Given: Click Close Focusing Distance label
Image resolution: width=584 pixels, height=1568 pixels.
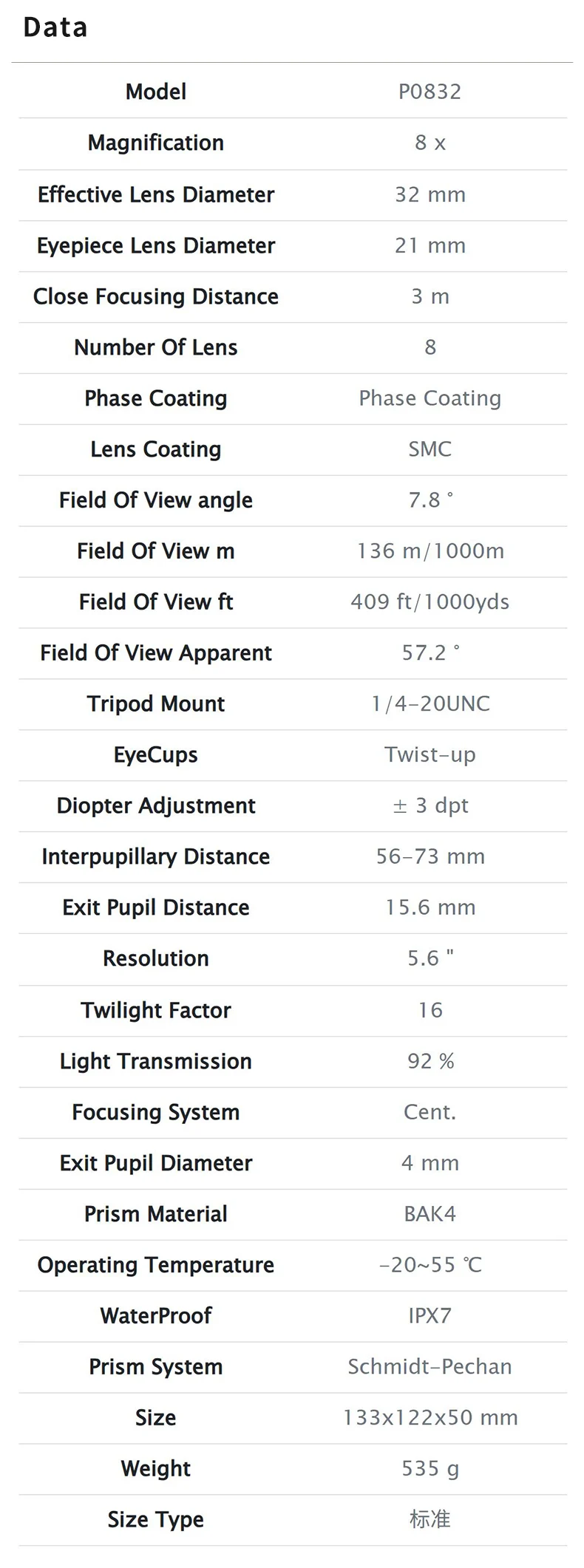Looking at the screenshot, I should click(x=156, y=296).
